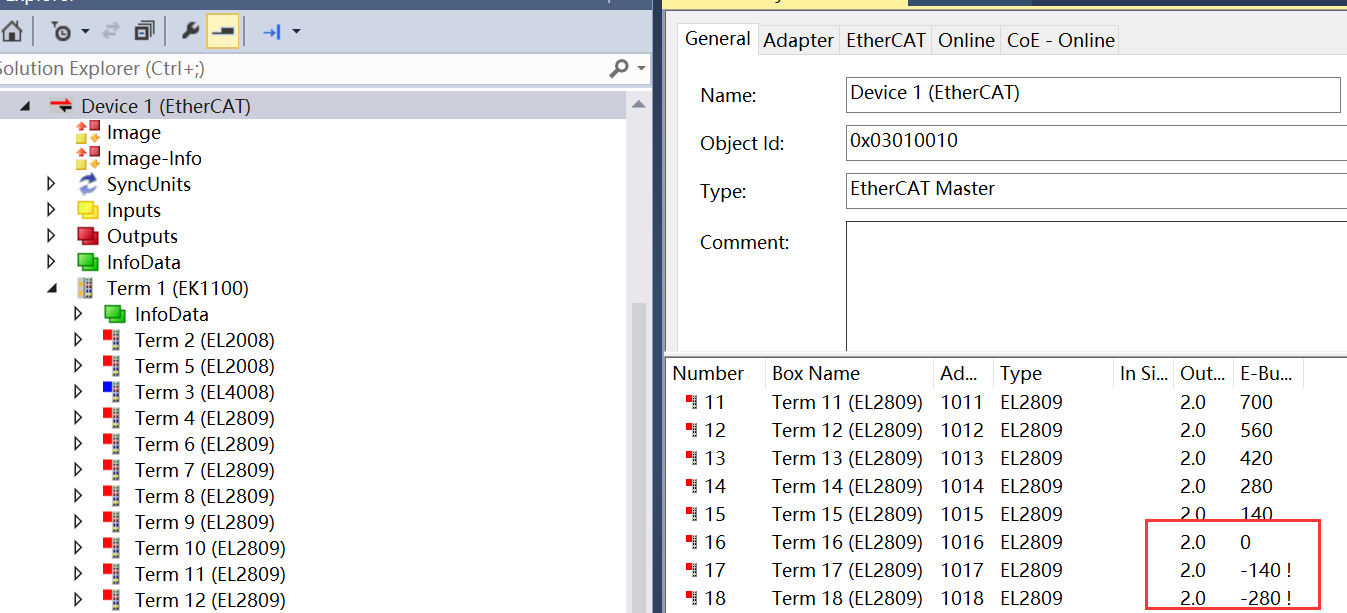Expand the Outputs node
1347x613 pixels.
(x=52, y=236)
